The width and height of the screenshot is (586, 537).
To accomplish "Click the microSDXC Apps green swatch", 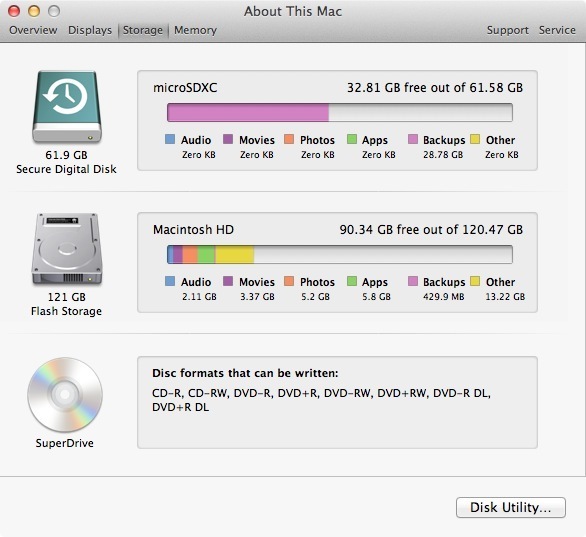I will coord(352,139).
